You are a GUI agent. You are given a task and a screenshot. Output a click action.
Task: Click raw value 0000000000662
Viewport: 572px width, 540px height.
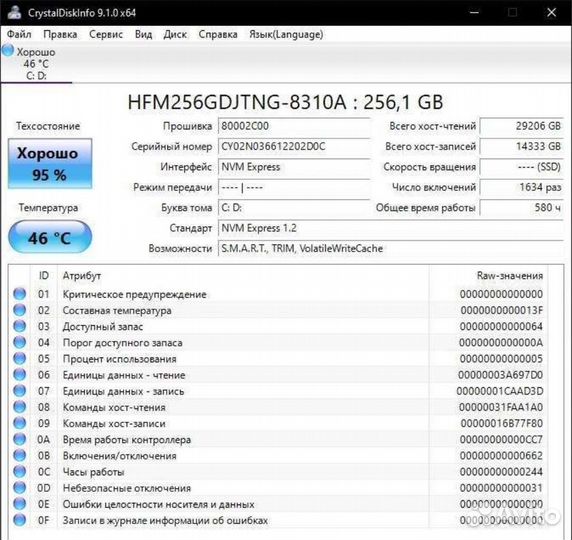click(x=501, y=456)
